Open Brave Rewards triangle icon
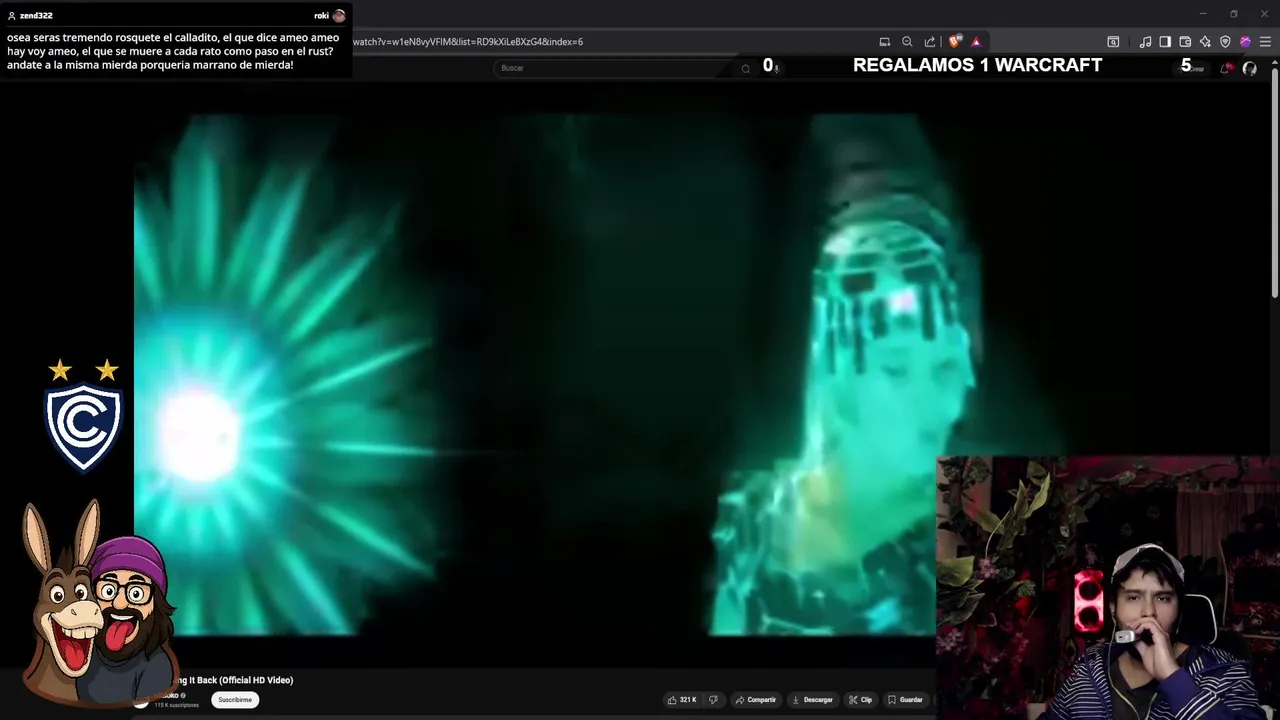Screen dimensions: 1280x720 tap(976, 42)
